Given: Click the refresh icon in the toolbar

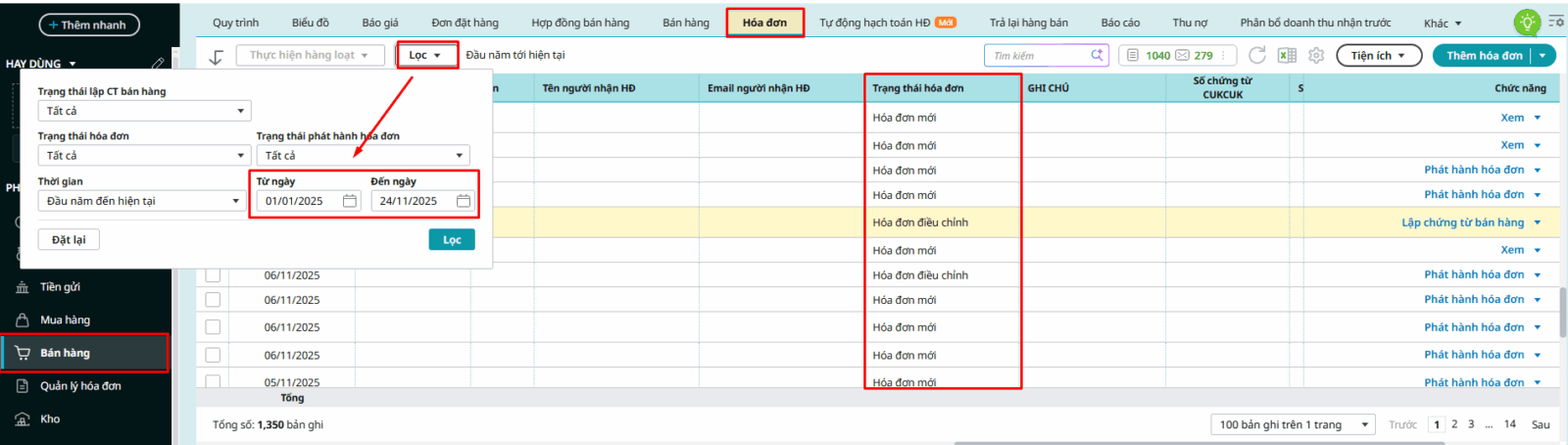Looking at the screenshot, I should (x=1257, y=55).
